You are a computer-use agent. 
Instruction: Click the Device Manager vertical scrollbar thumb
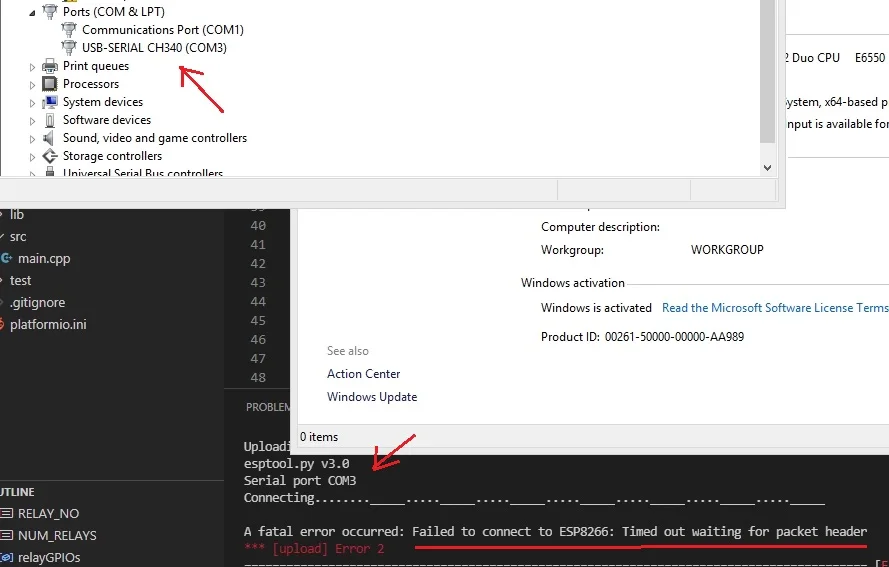click(767, 71)
